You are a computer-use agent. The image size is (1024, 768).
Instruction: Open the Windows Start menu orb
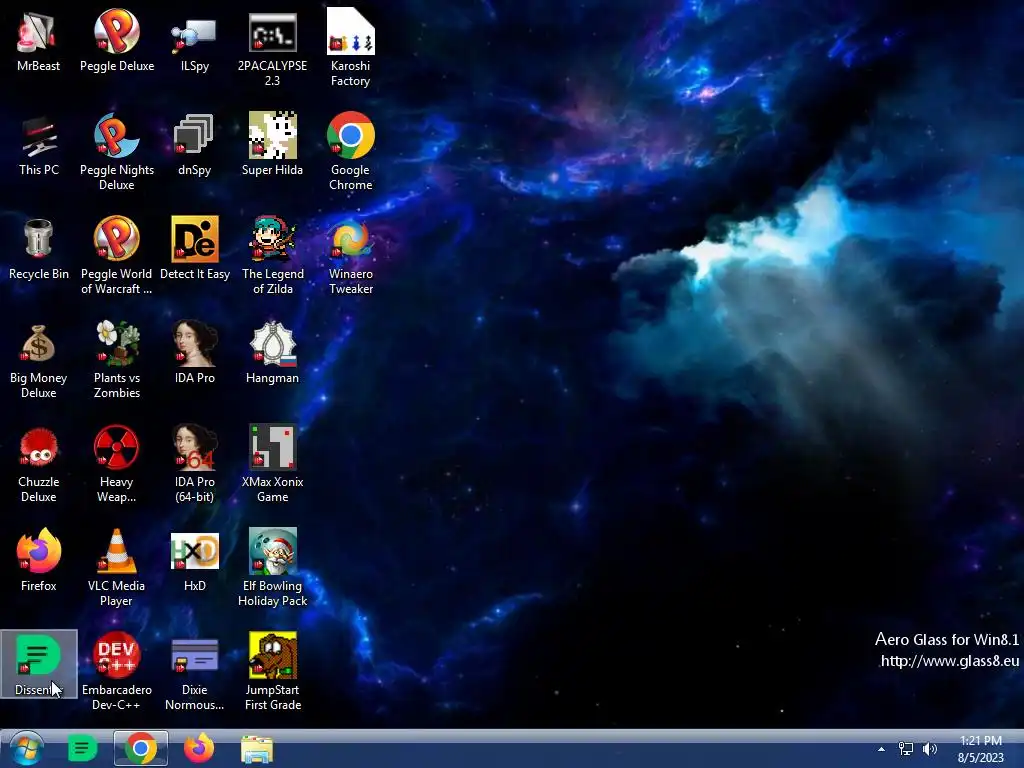26,748
